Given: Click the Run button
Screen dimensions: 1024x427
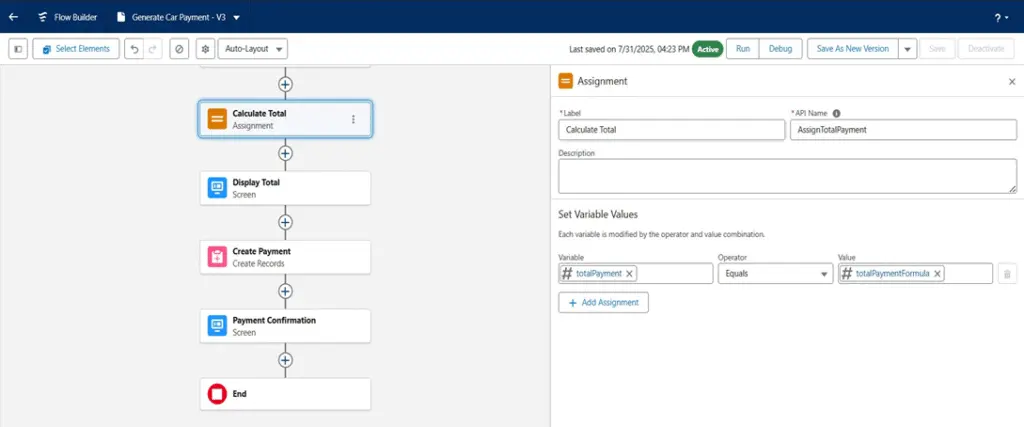Looking at the screenshot, I should pos(743,49).
